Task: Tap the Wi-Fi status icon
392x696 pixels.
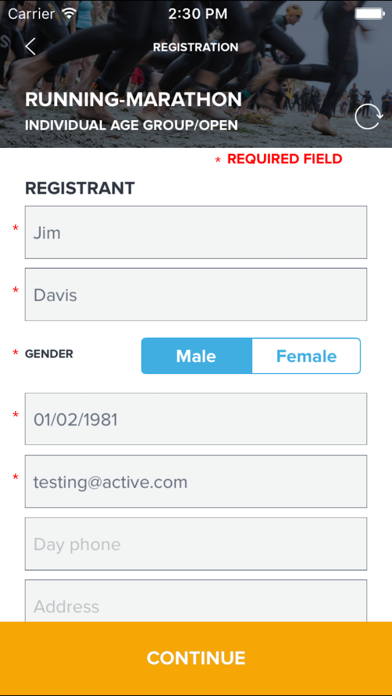Action: click(70, 13)
